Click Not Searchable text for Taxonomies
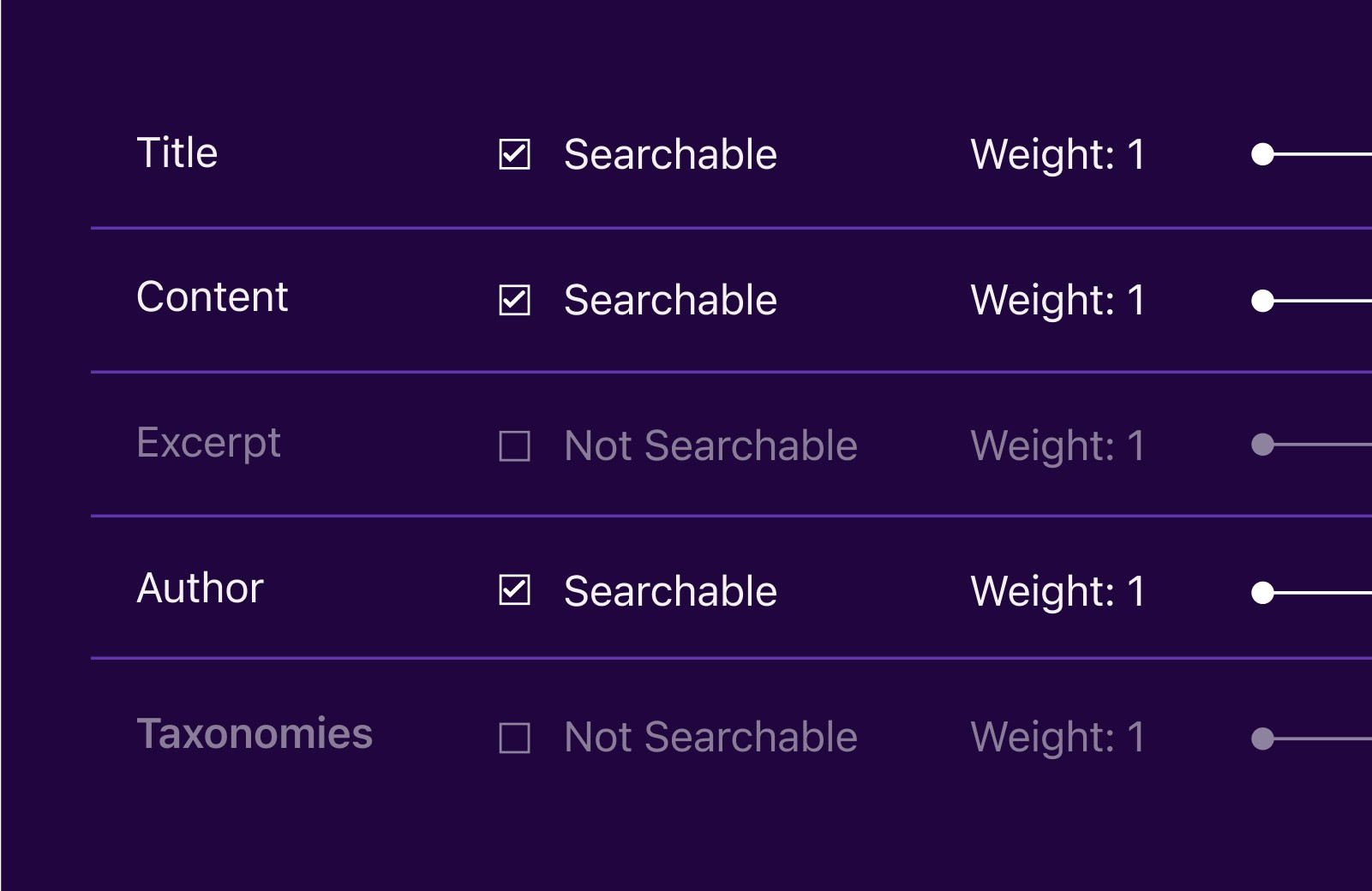Viewport: 1372px width, 891px height. (x=710, y=737)
